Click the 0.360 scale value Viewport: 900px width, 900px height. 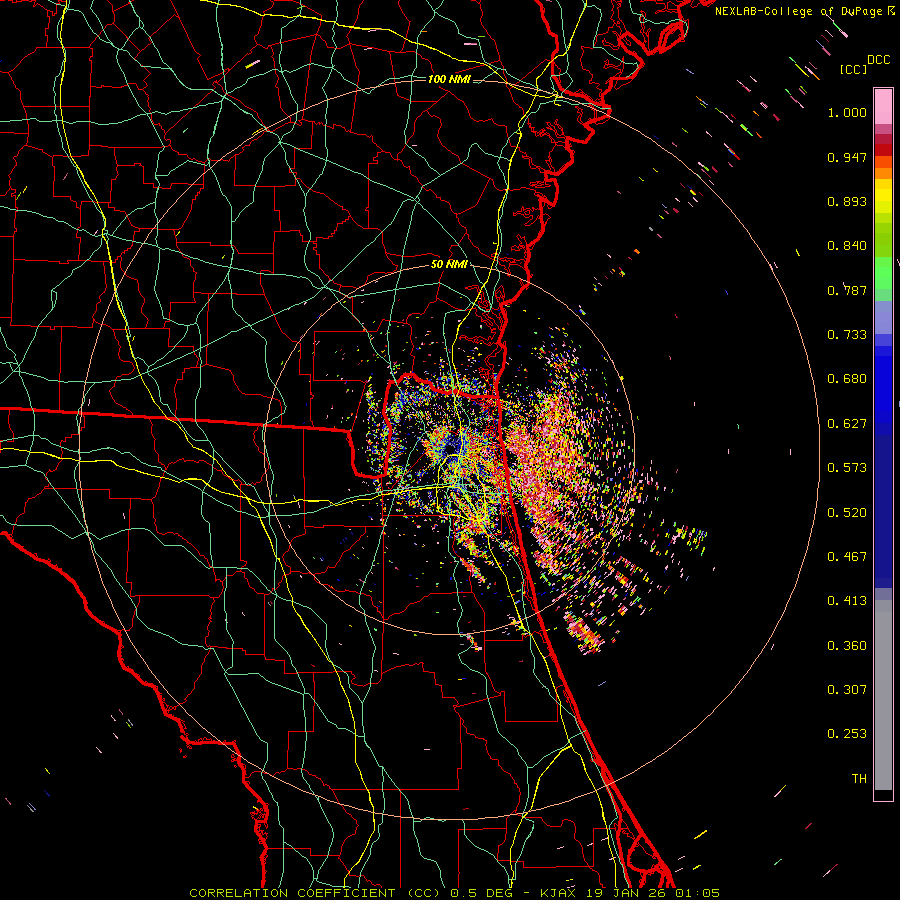coord(847,646)
